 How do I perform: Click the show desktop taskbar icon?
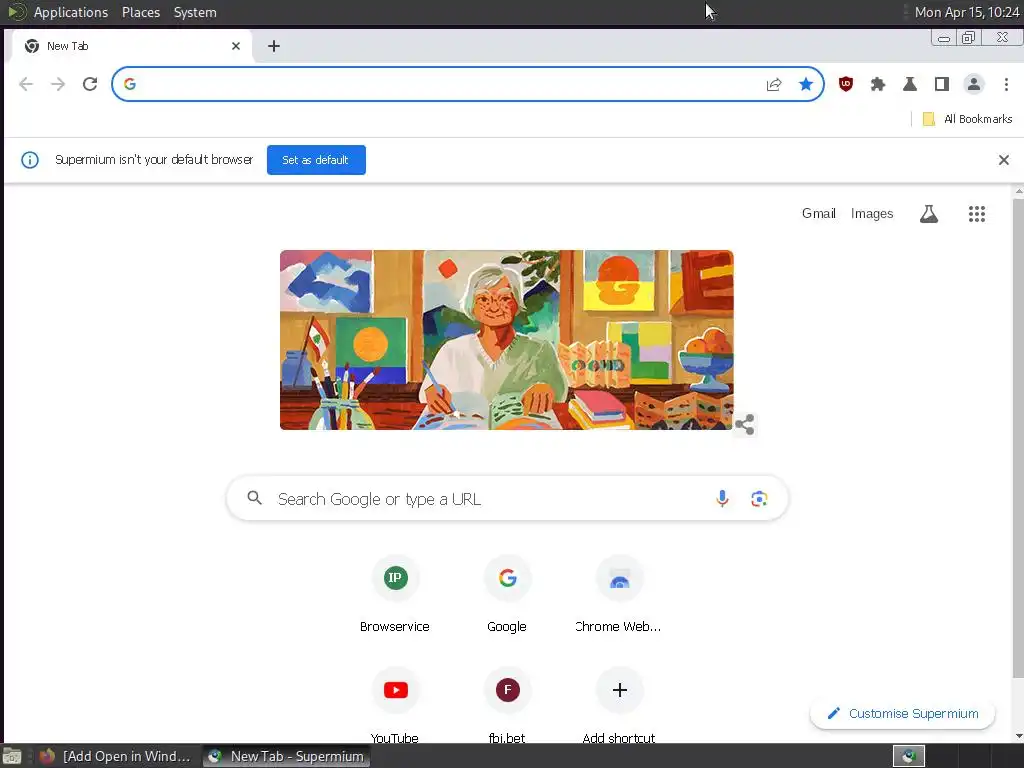(x=12, y=756)
